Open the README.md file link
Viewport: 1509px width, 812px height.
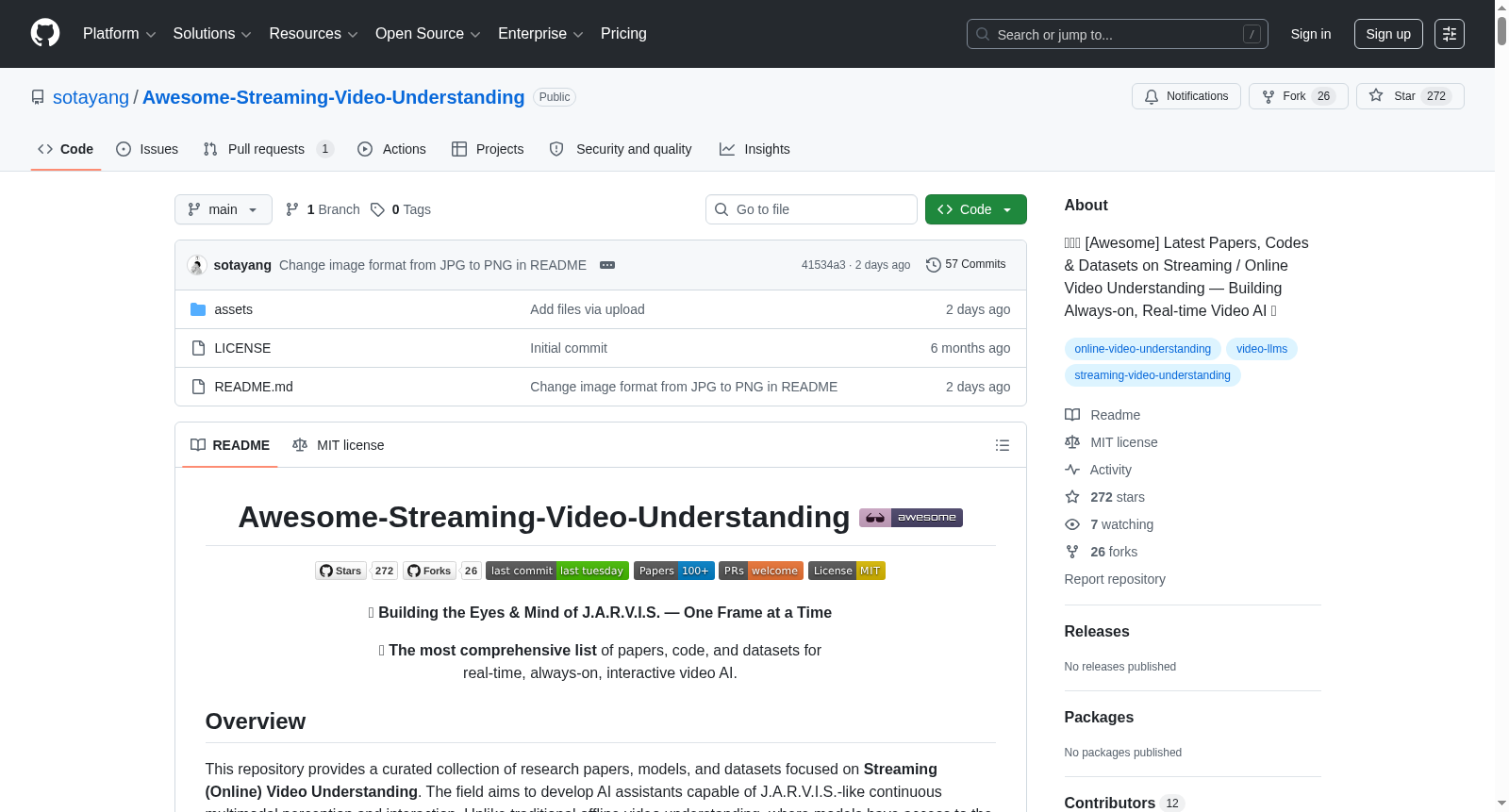point(254,387)
